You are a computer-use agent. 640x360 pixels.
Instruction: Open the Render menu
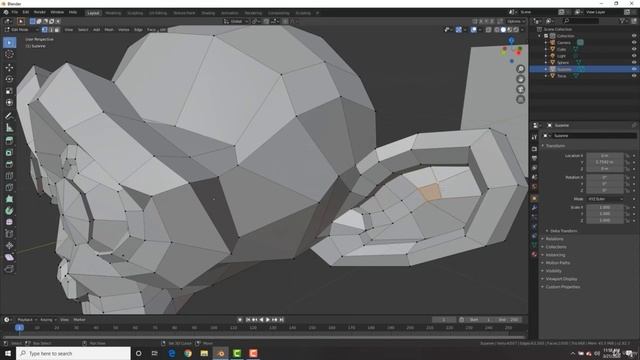tap(40, 12)
